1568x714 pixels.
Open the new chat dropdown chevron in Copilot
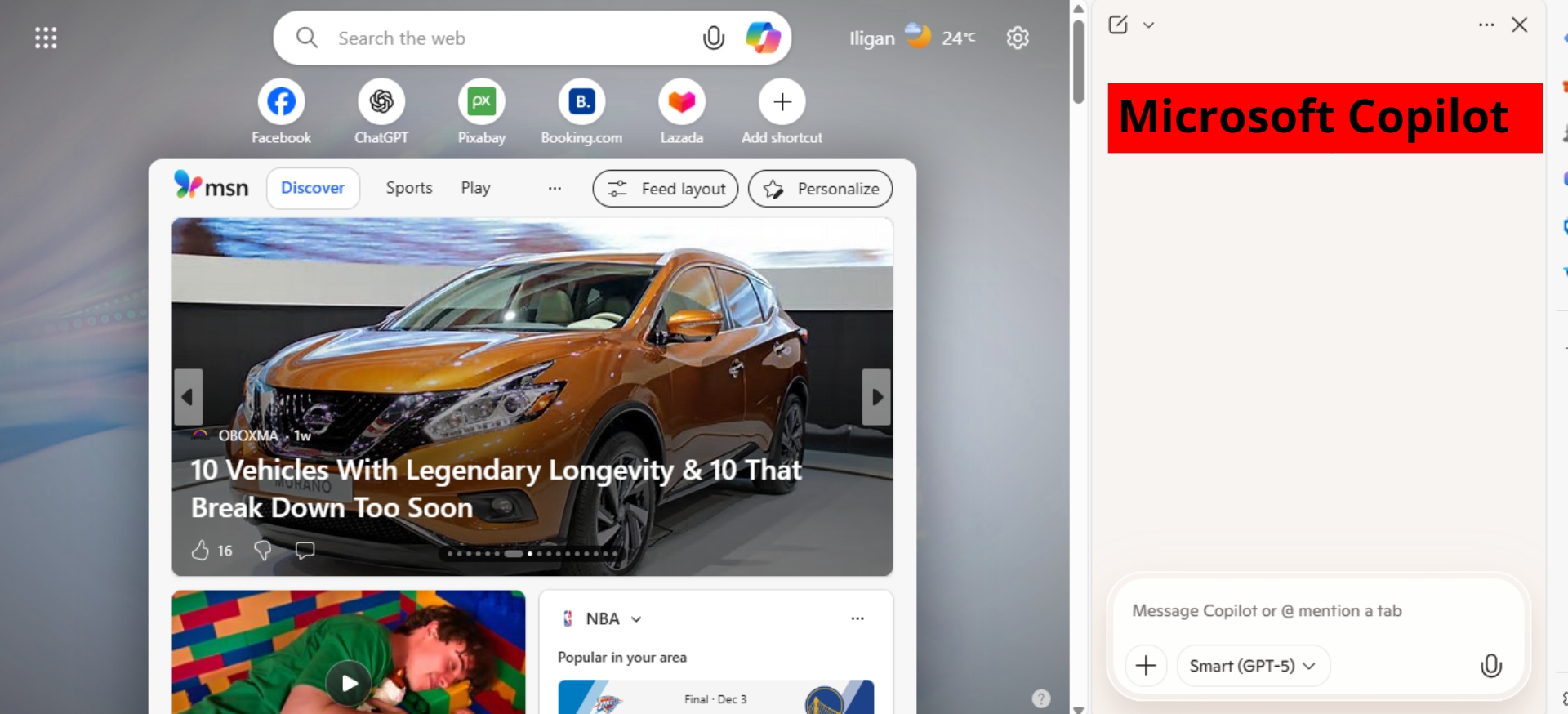pos(1148,25)
